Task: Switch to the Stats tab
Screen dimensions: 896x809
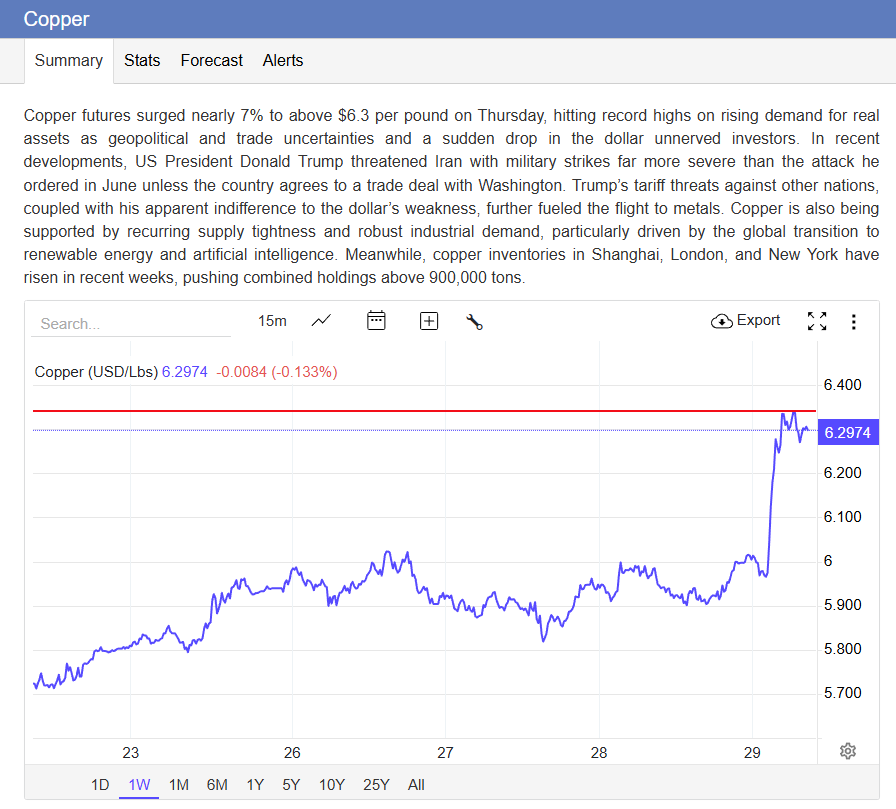Action: (142, 61)
